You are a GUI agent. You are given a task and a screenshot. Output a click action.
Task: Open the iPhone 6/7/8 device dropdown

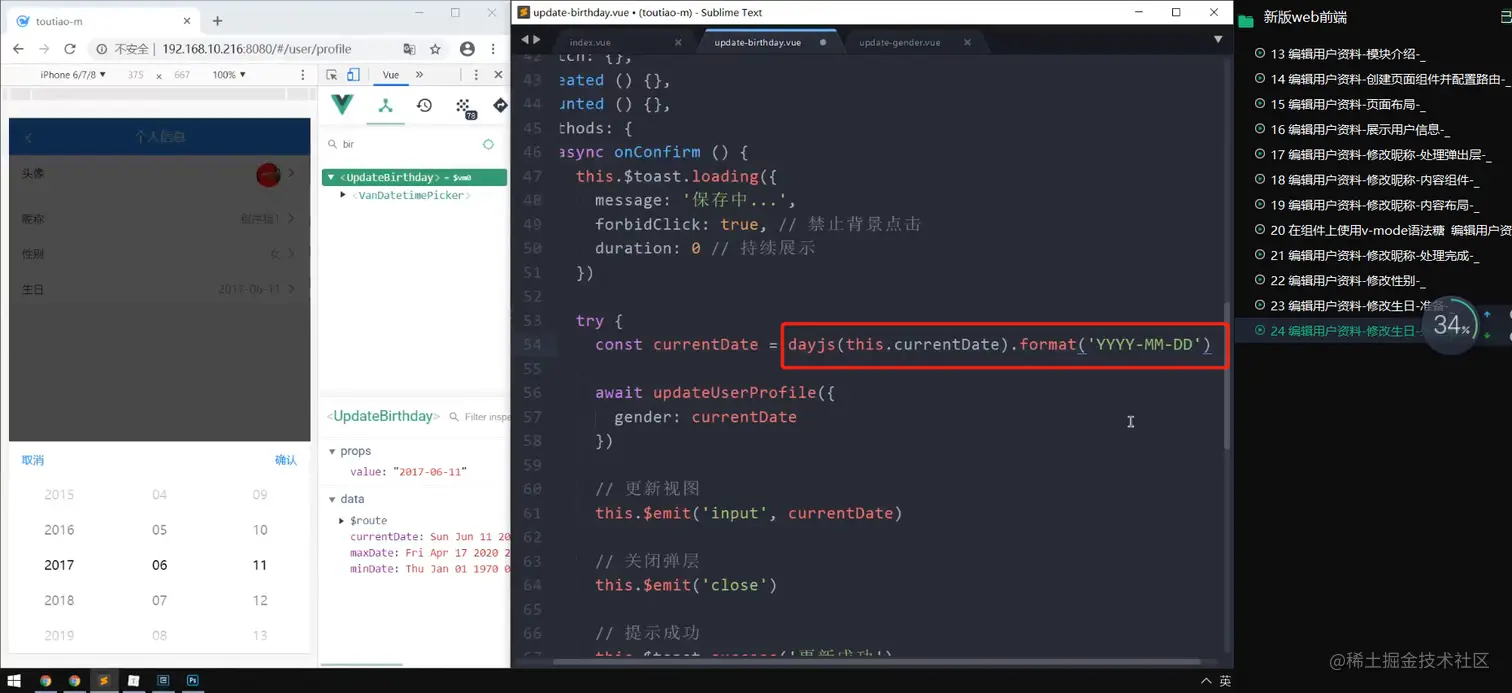point(73,75)
